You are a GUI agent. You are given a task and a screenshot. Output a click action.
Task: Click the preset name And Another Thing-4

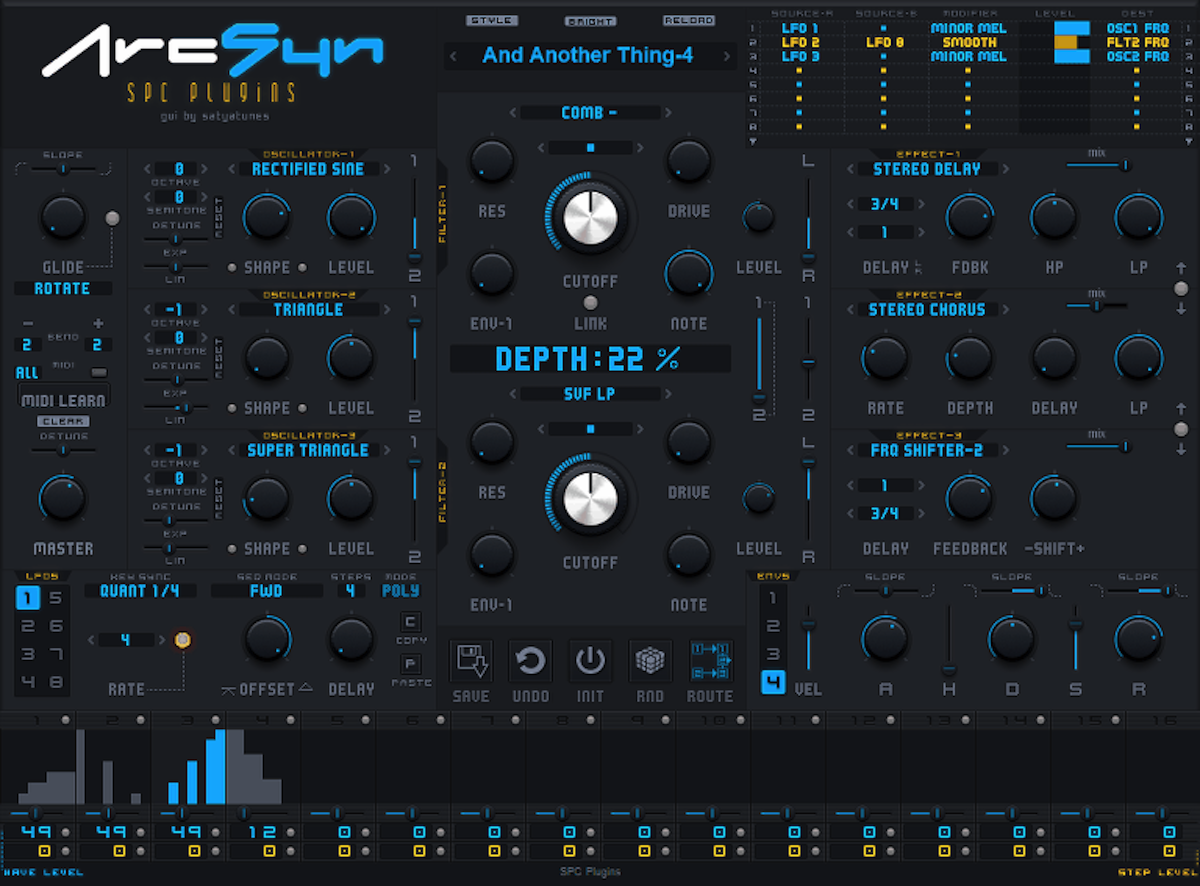[589, 56]
